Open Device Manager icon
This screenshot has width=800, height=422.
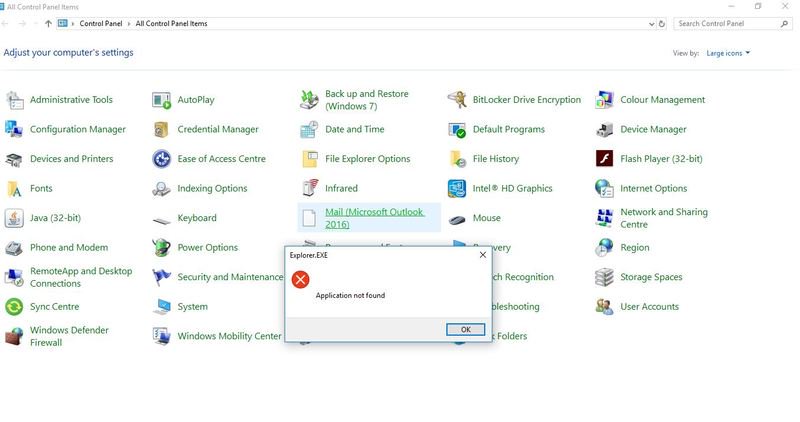pyautogui.click(x=605, y=130)
